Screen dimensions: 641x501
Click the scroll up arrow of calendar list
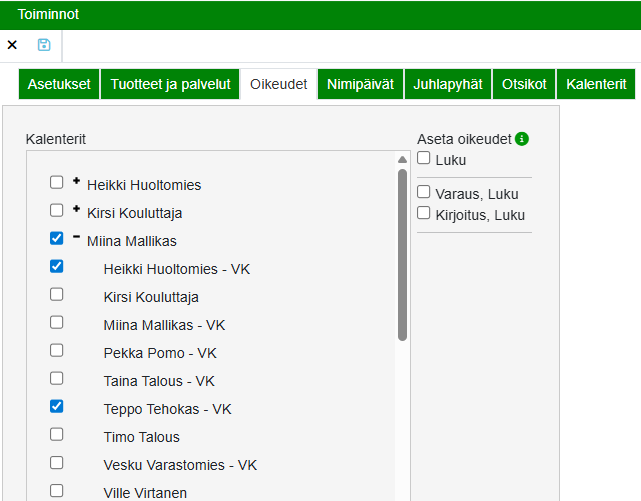pyautogui.click(x=402, y=160)
